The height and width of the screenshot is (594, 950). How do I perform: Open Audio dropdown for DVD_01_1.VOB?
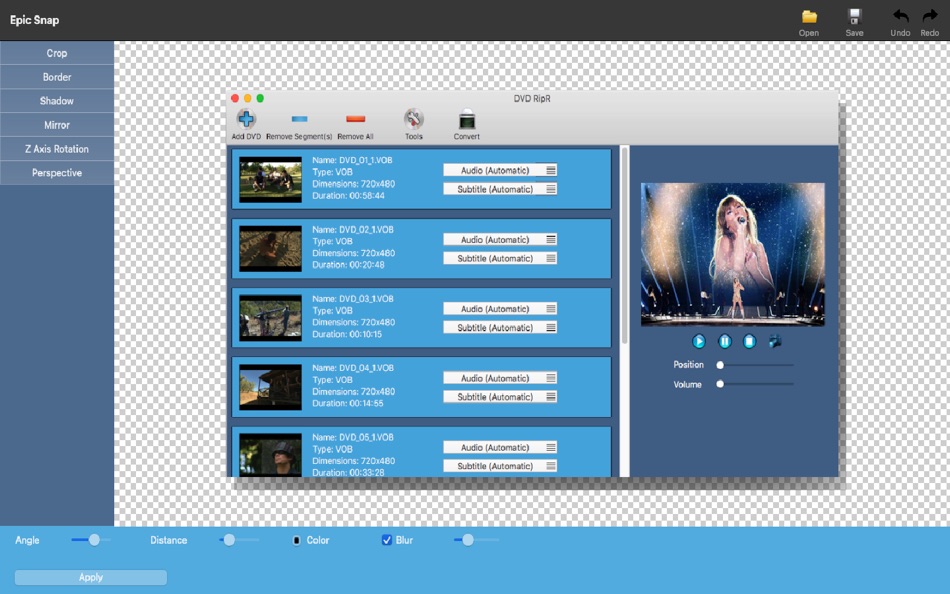(499, 170)
